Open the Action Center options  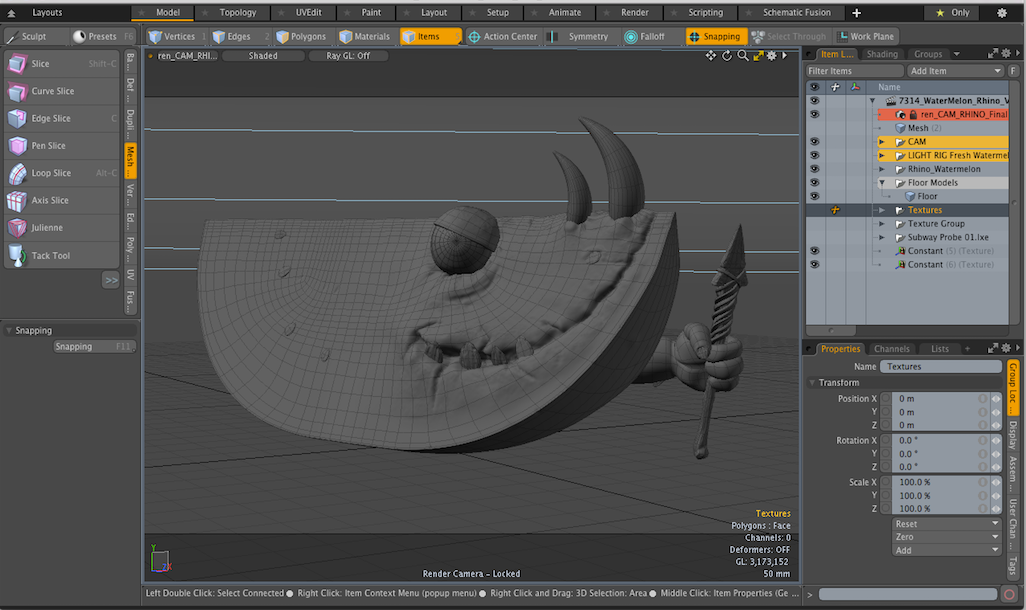[503, 37]
